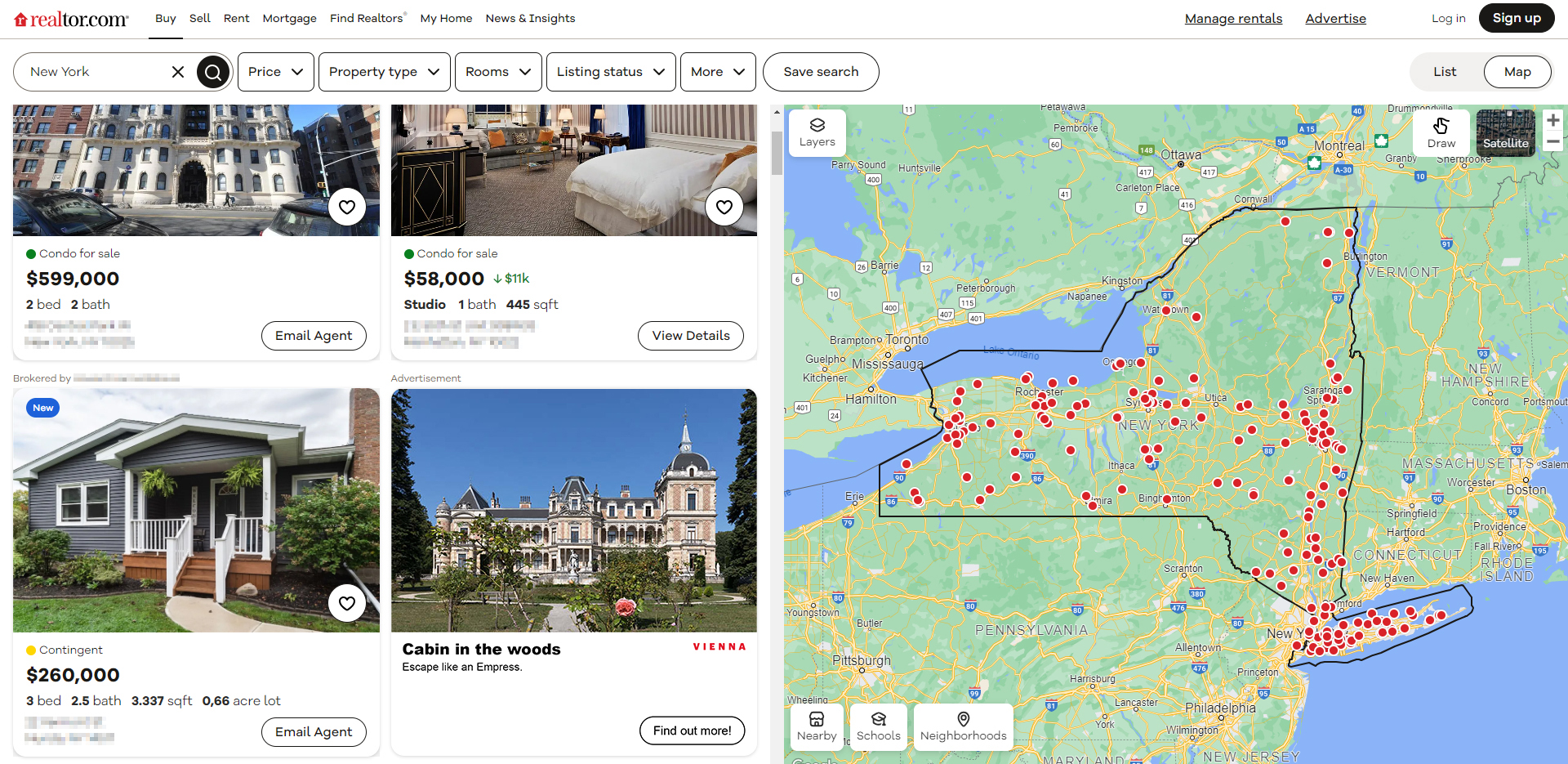The image size is (1568, 764).
Task: Open the Mortgage menu item
Action: pyautogui.click(x=289, y=18)
